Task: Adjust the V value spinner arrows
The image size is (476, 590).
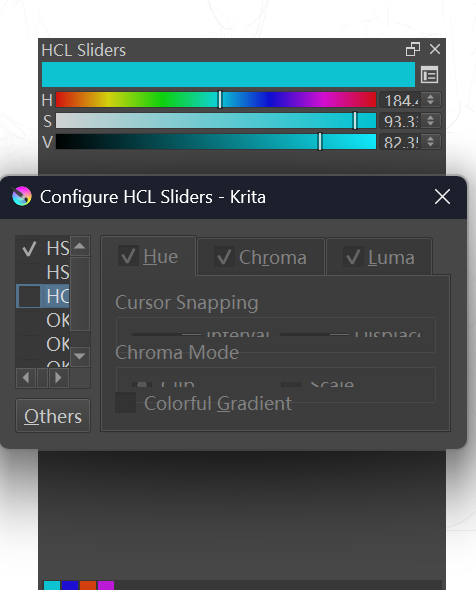Action: click(x=430, y=142)
